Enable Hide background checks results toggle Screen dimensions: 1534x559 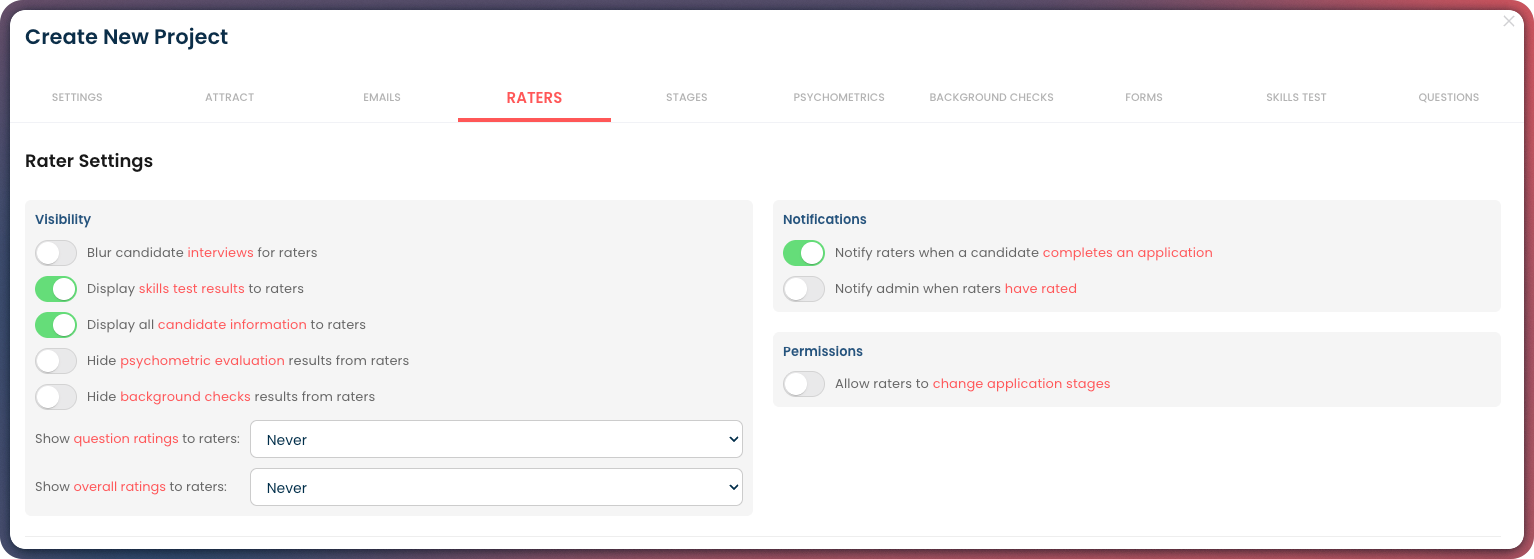[x=56, y=397]
